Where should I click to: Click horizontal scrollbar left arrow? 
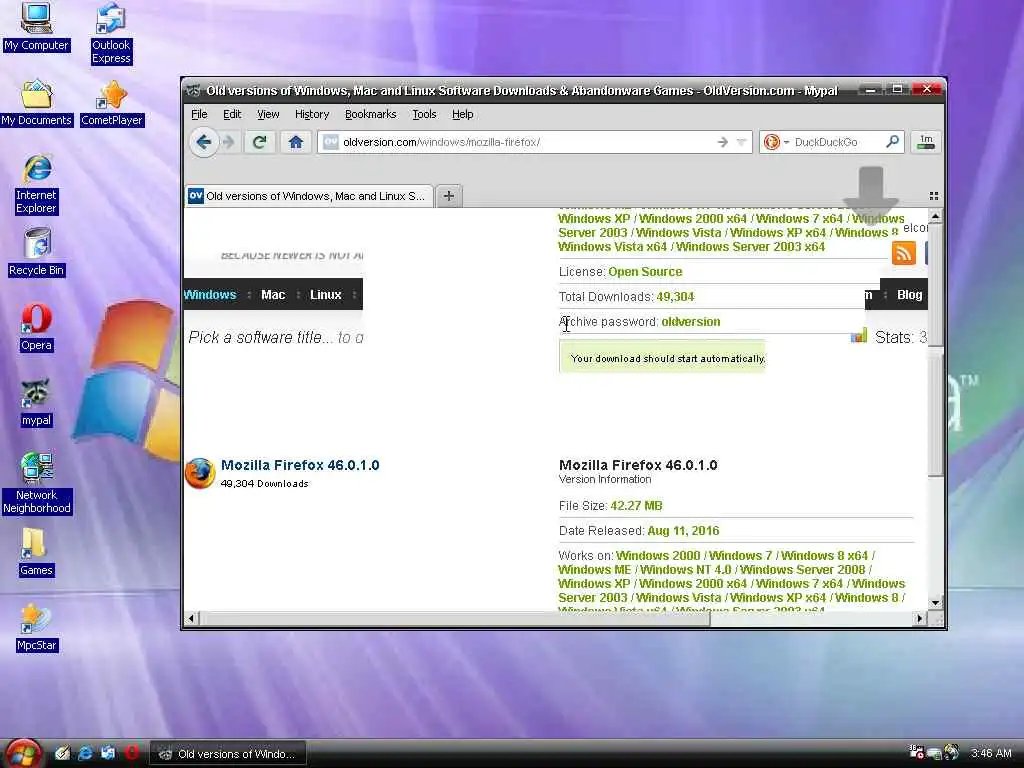[x=191, y=618]
